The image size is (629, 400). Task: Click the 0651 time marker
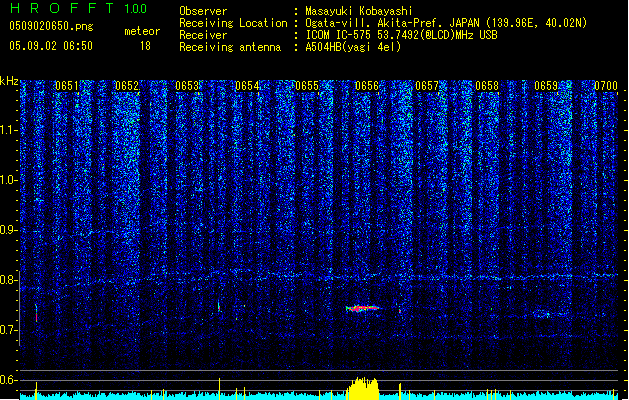[x=67, y=86]
